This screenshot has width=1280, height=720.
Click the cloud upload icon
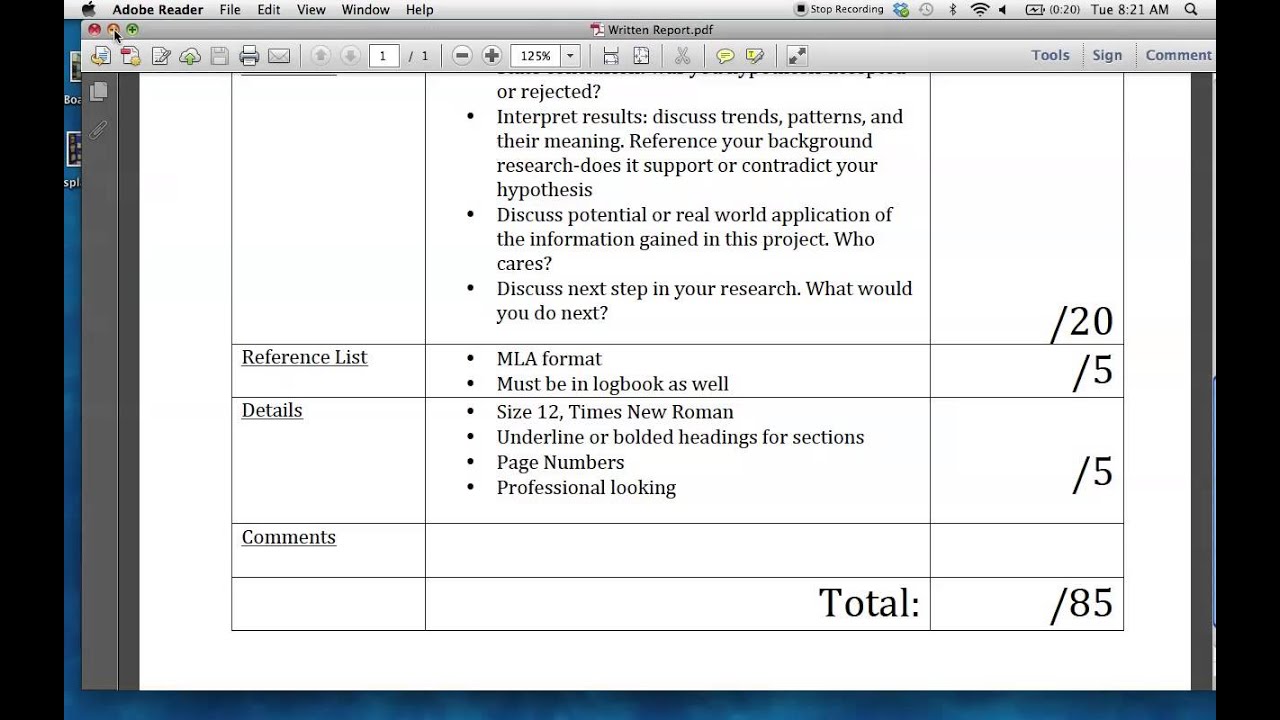point(190,56)
